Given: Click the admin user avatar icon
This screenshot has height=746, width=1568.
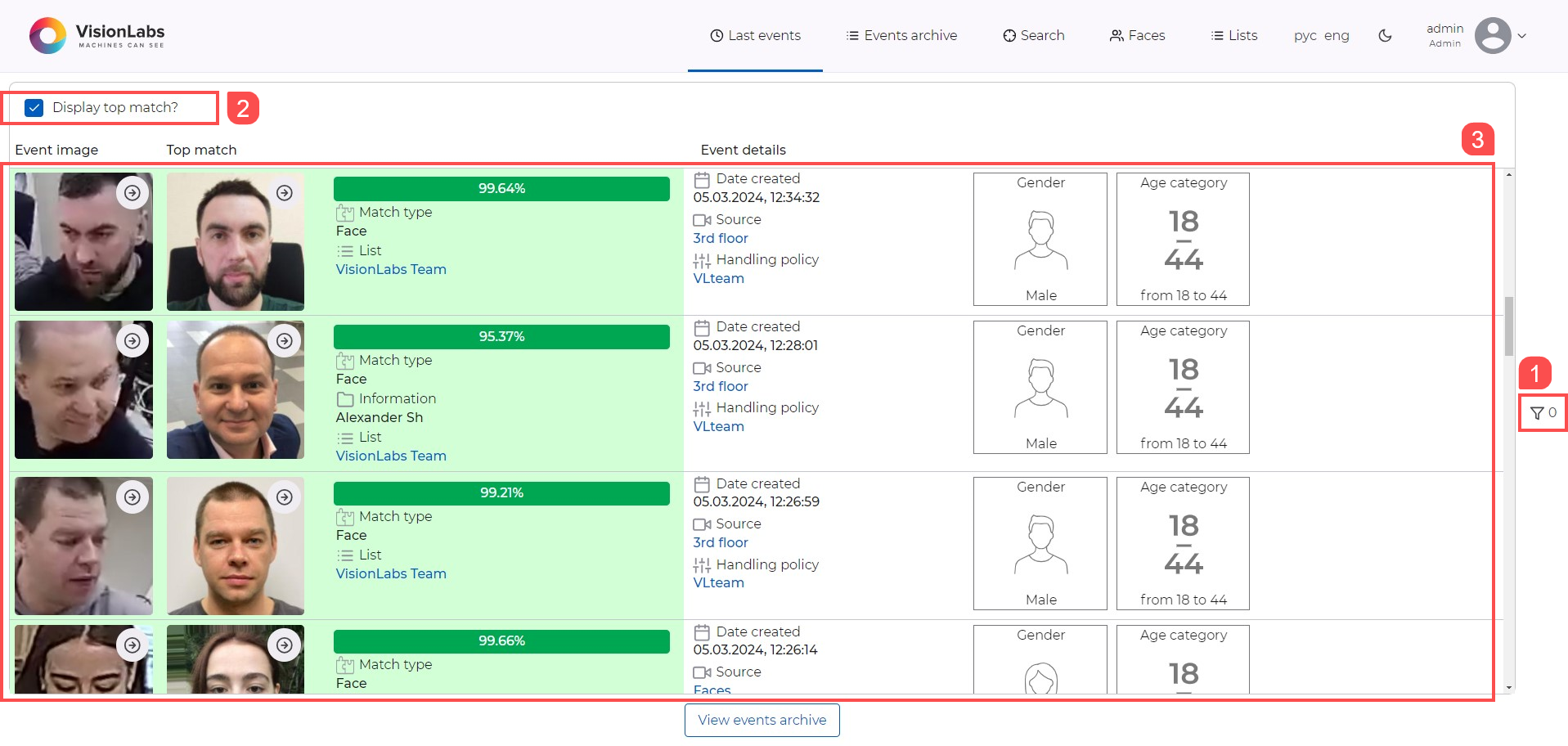Looking at the screenshot, I should 1492,36.
